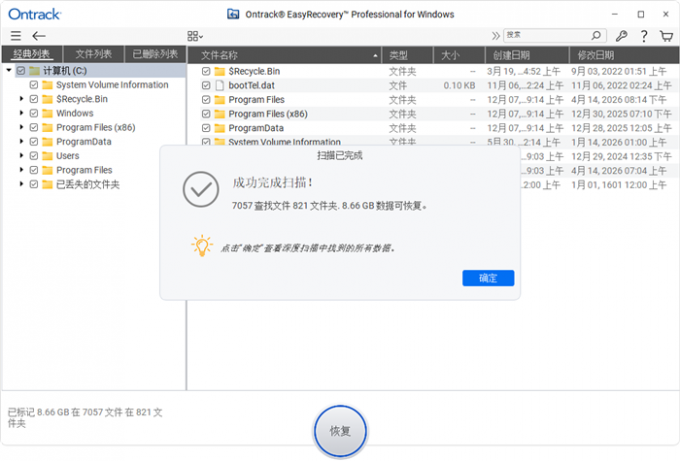Screen dimensions: 680x461
Task: Toggle ProgramData checkbox in tree
Action: tap(34, 142)
